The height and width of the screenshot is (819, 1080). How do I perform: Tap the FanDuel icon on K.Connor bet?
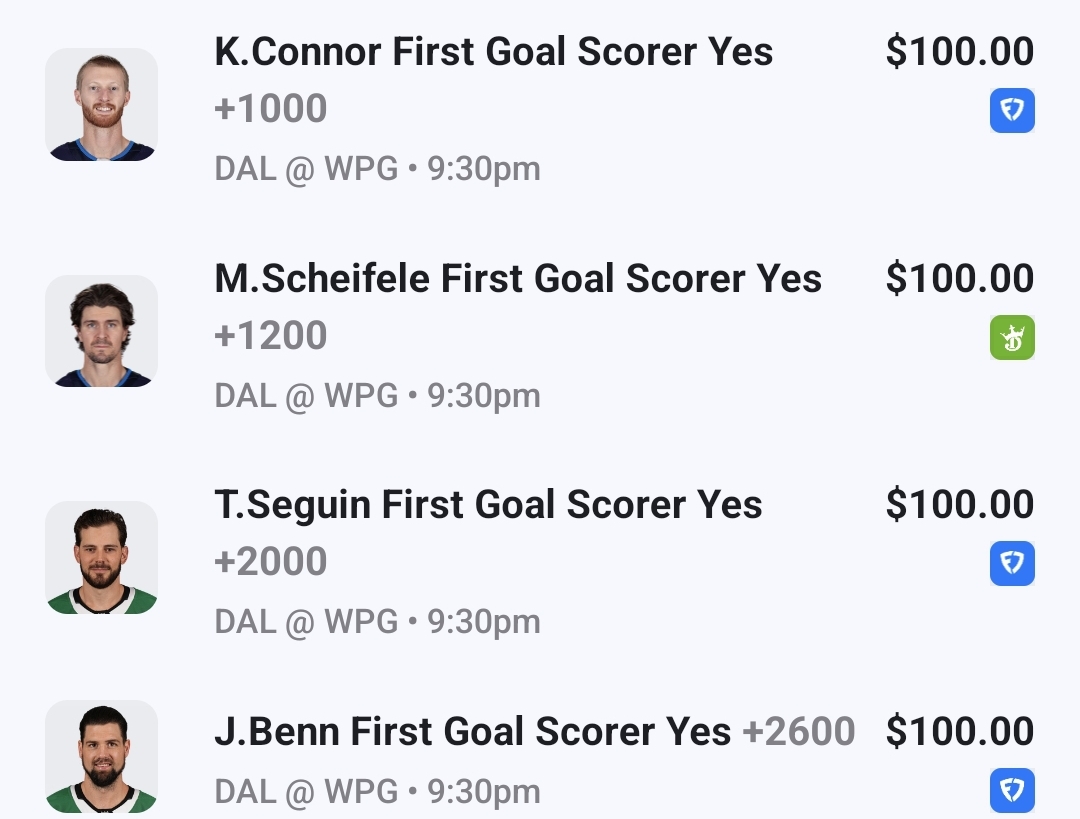point(1012,110)
